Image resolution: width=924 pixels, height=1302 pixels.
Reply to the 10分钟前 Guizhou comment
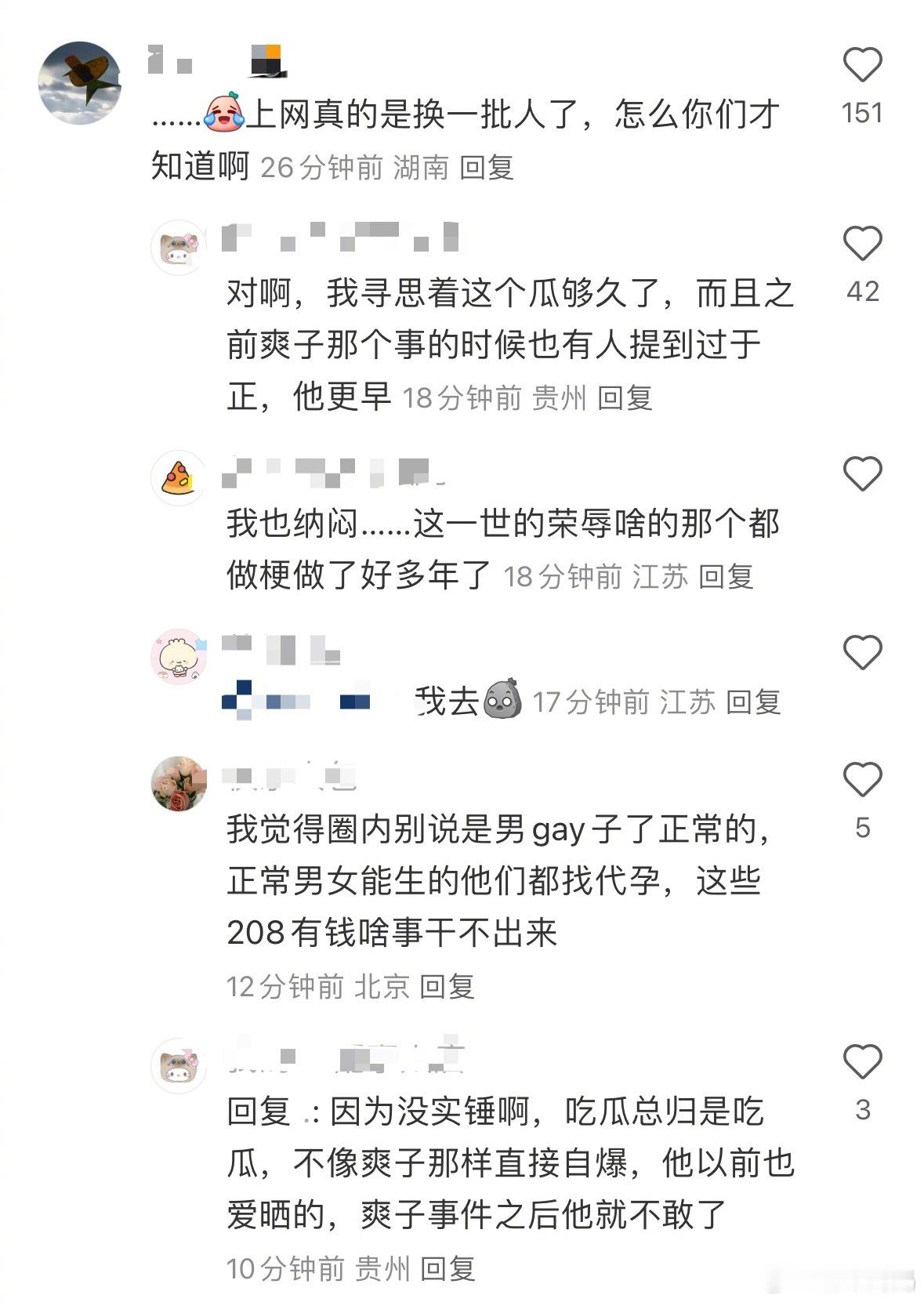pyautogui.click(x=448, y=1268)
